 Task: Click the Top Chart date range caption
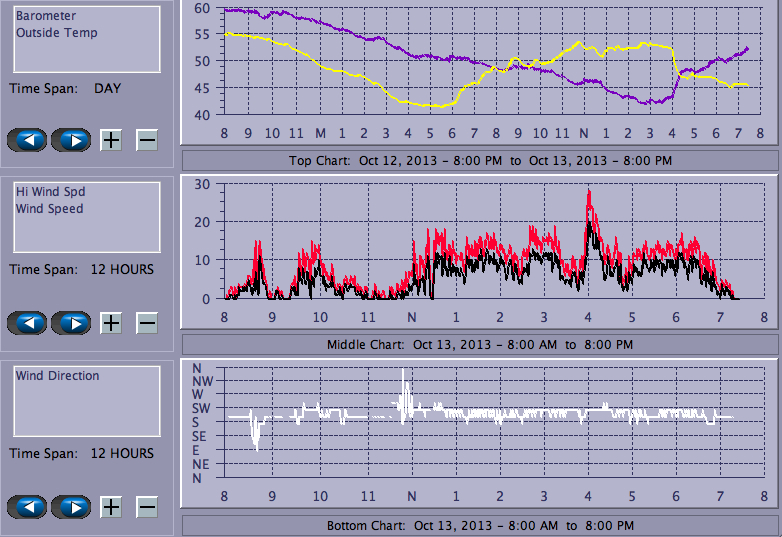480,160
